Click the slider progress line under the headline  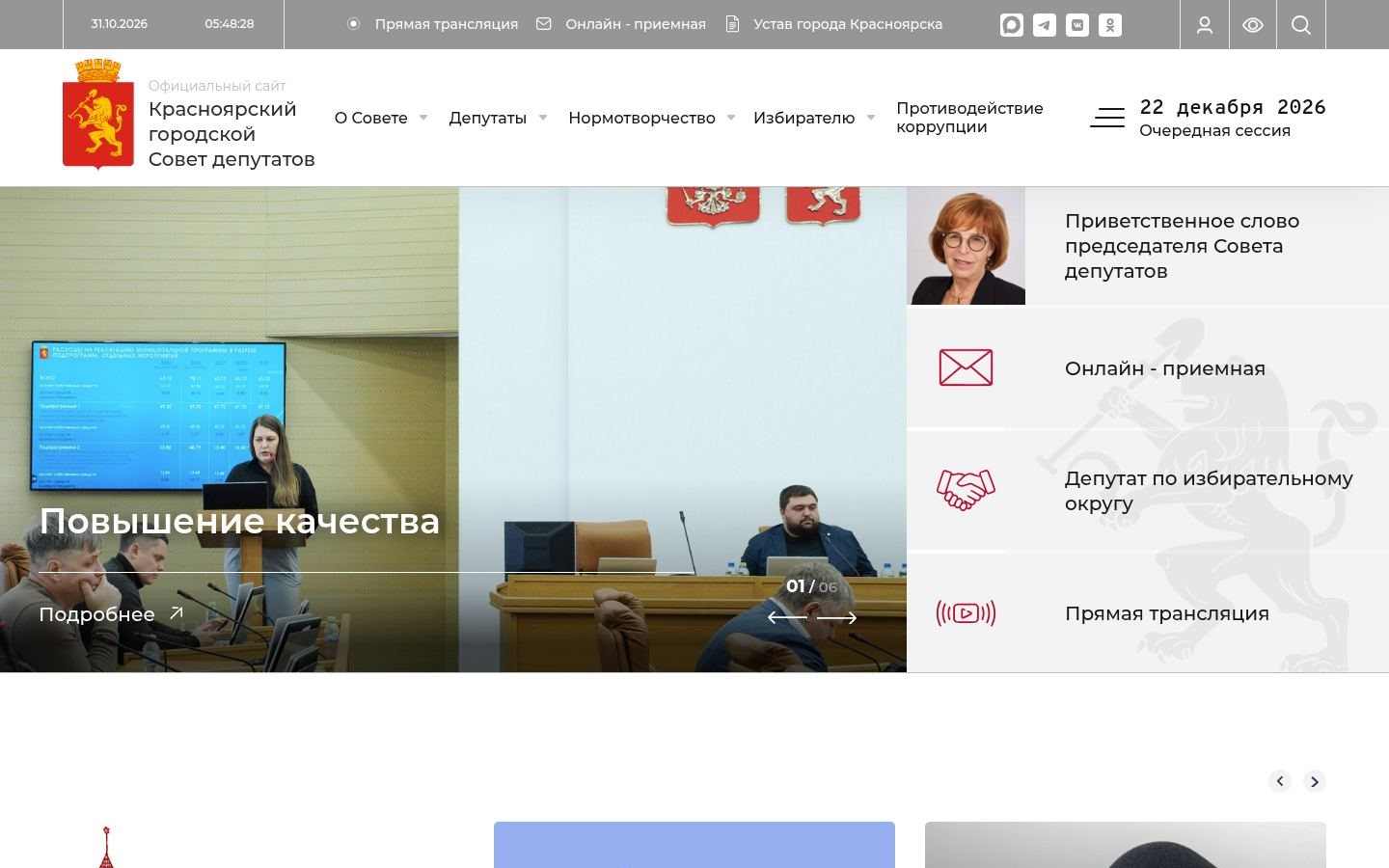pyautogui.click(x=367, y=573)
